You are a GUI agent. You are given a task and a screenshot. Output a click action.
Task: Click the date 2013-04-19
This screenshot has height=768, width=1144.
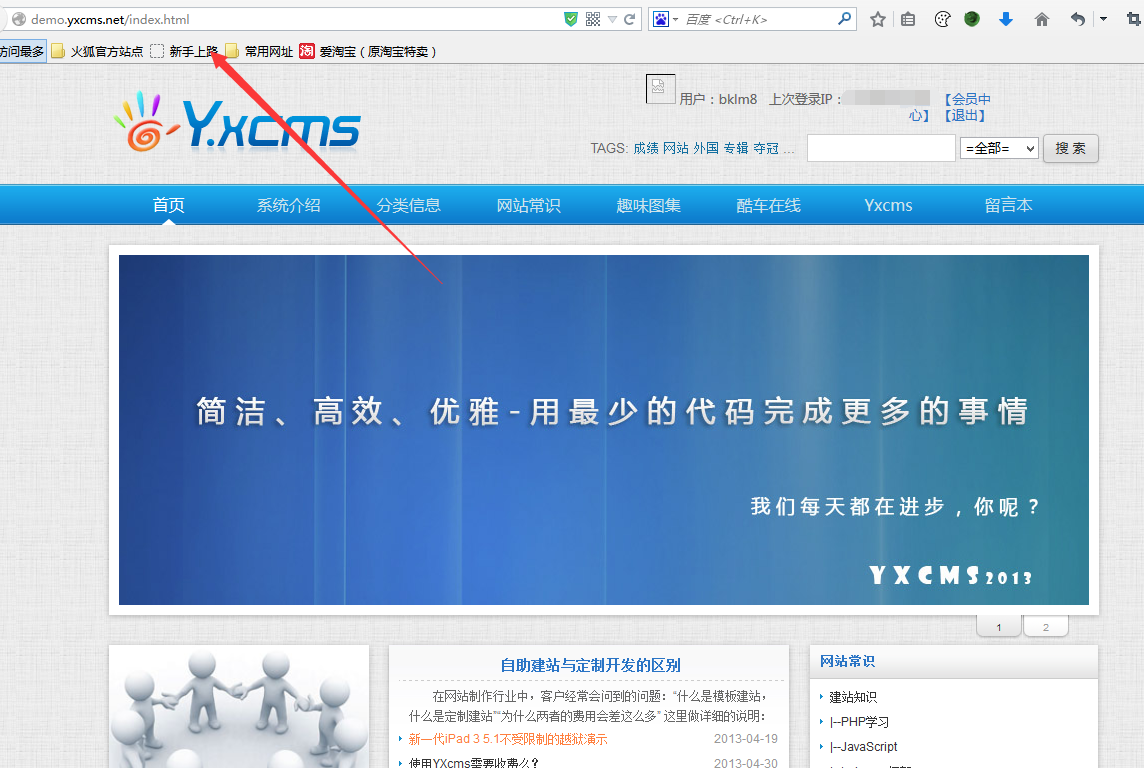pos(746,739)
